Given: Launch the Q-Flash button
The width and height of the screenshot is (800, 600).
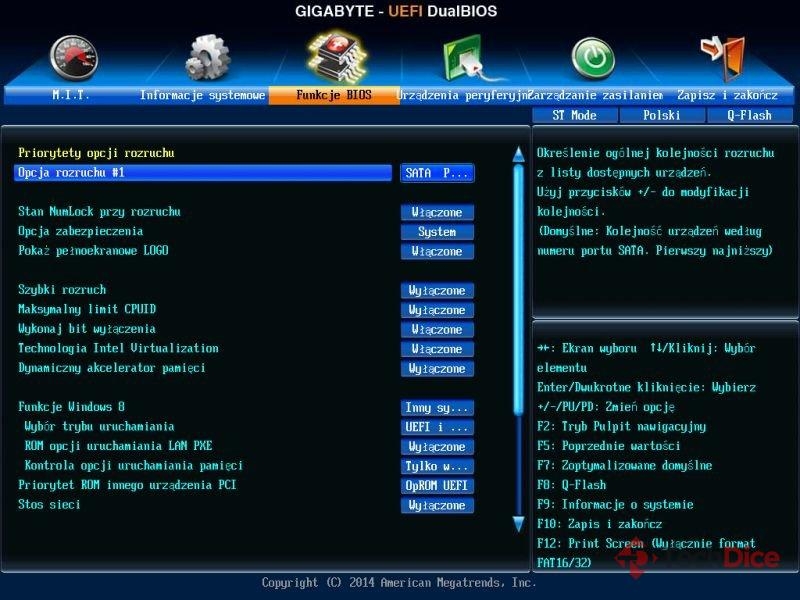Looking at the screenshot, I should pyautogui.click(x=749, y=115).
